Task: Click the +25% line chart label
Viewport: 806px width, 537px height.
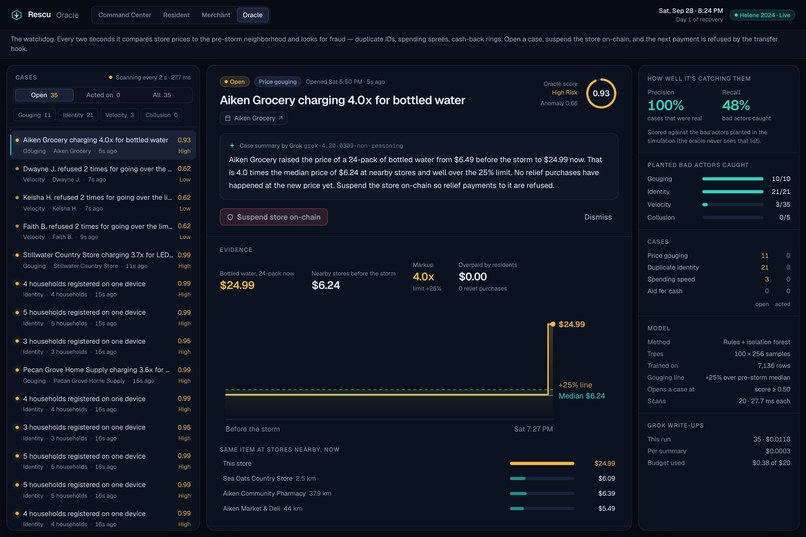Action: point(575,385)
